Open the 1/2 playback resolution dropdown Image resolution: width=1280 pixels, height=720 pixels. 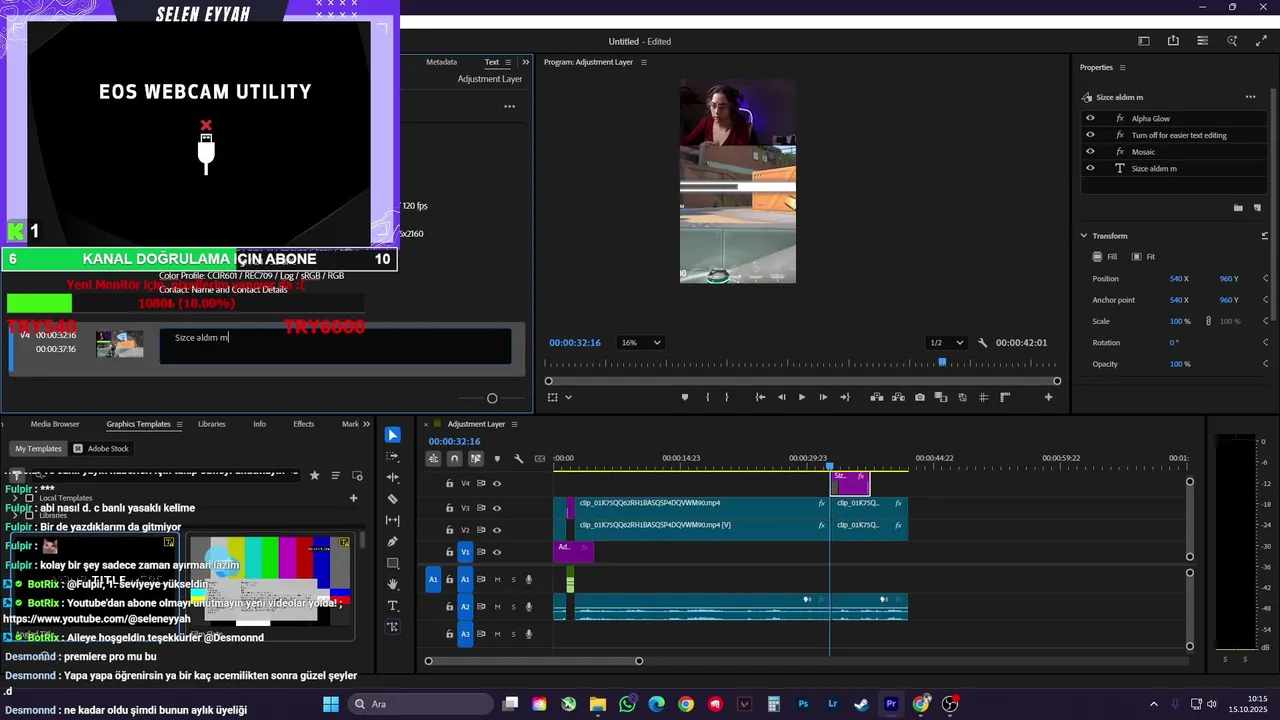(946, 343)
